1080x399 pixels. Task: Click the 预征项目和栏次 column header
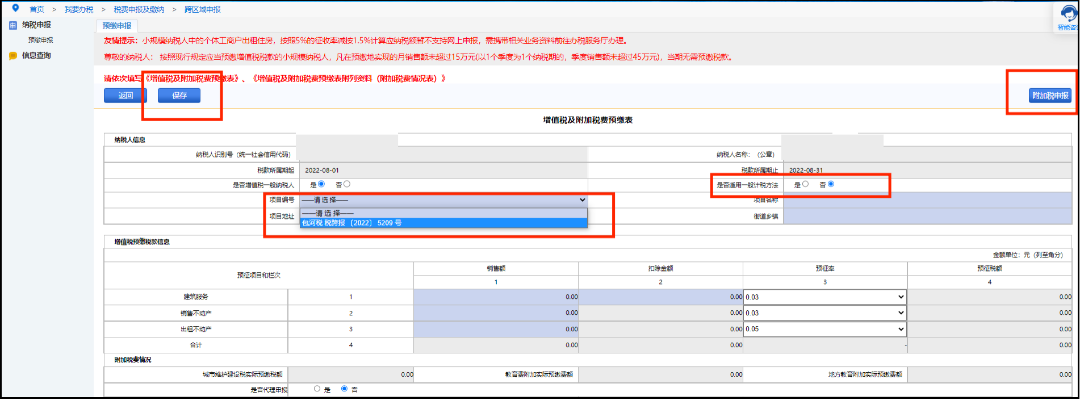[258, 275]
